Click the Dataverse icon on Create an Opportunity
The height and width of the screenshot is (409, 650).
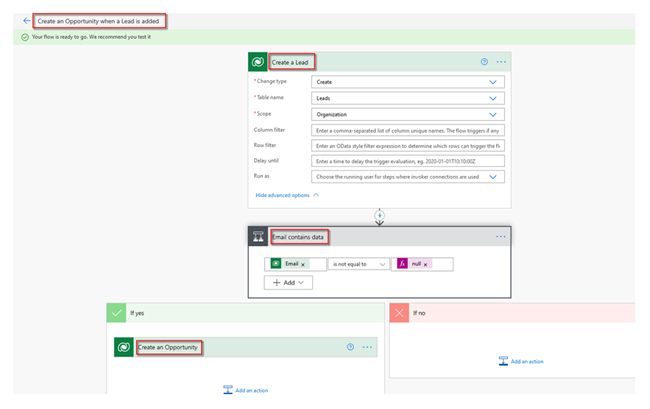(x=123, y=347)
